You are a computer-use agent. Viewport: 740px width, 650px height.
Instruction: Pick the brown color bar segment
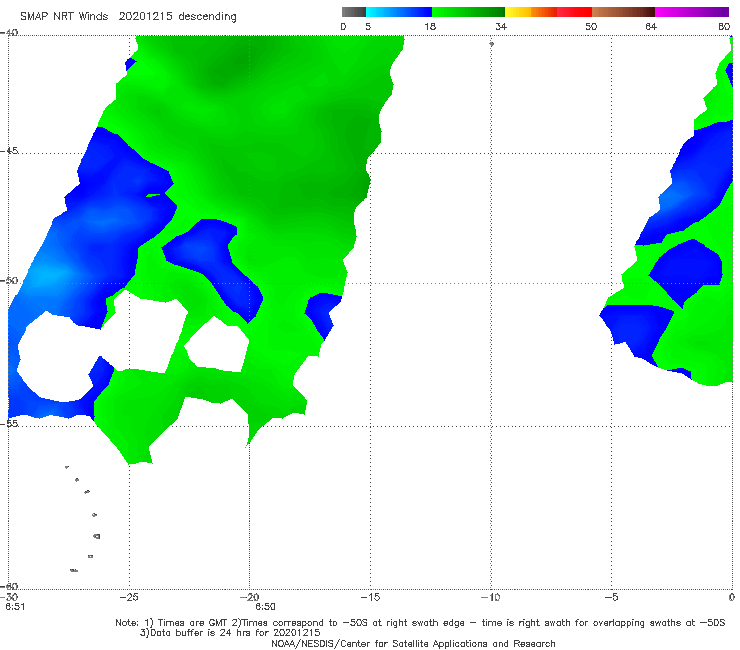point(623,12)
